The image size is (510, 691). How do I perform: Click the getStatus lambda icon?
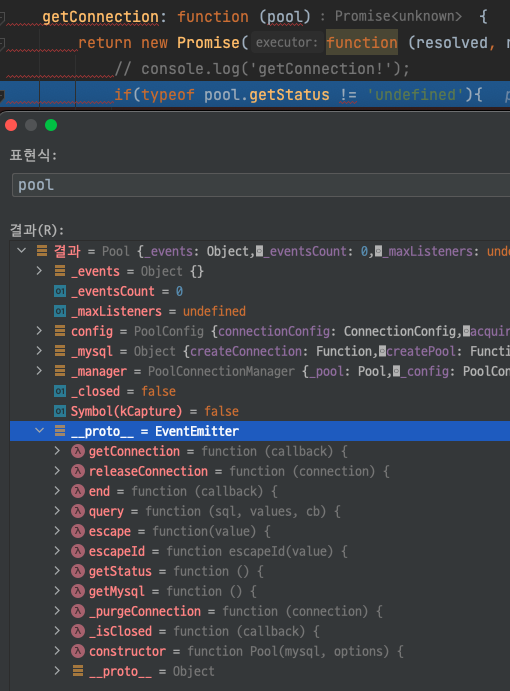[x=78, y=571]
